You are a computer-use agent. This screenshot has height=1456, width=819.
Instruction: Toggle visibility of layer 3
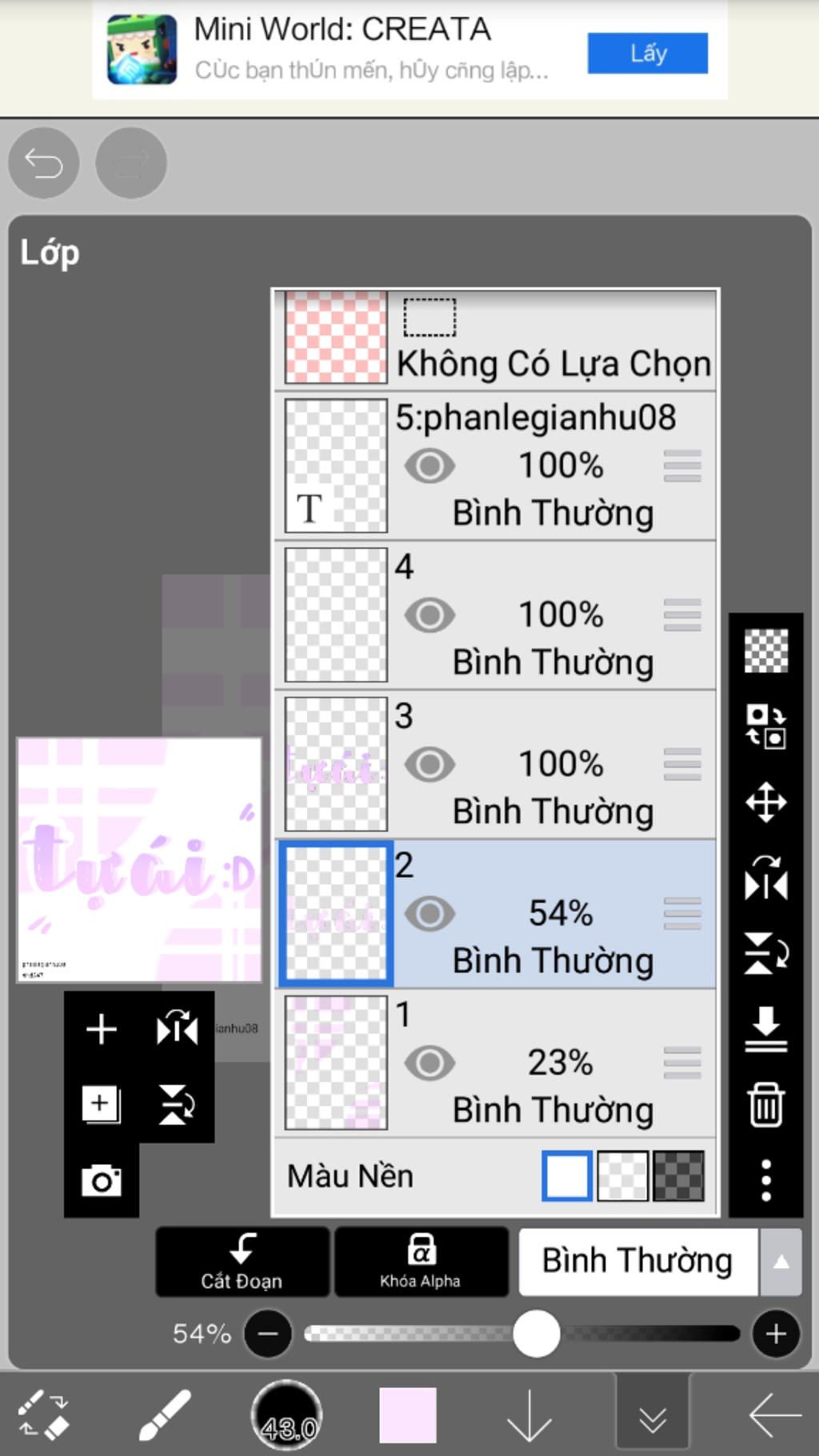[x=429, y=765]
